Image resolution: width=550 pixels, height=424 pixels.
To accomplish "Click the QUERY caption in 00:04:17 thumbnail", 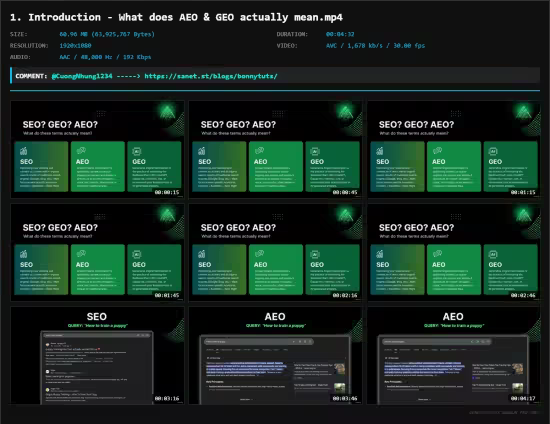I will [454, 326].
